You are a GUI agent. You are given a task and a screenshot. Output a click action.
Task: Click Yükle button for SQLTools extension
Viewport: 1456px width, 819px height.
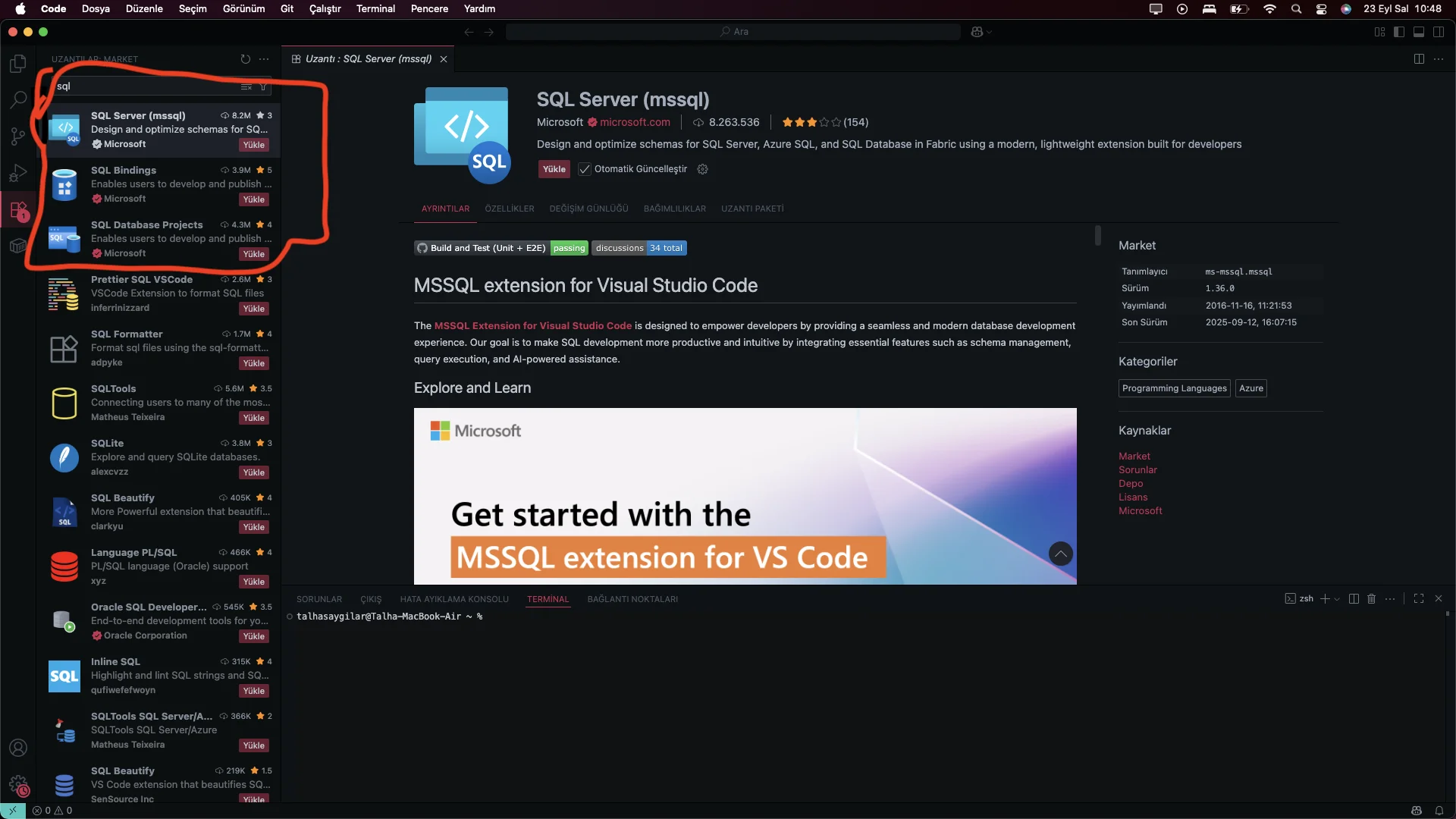tap(253, 418)
